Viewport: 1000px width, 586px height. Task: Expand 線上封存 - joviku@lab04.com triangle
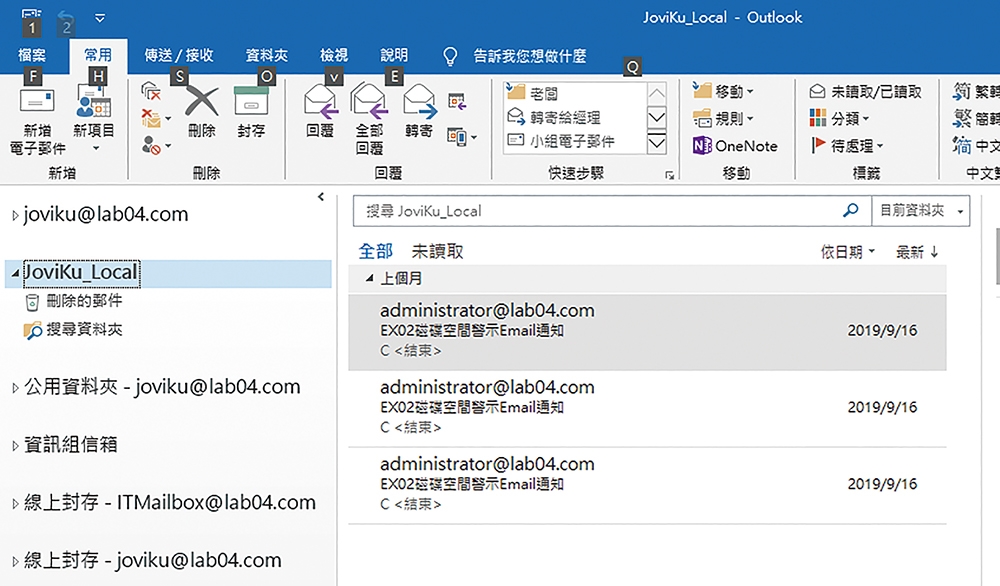15,562
